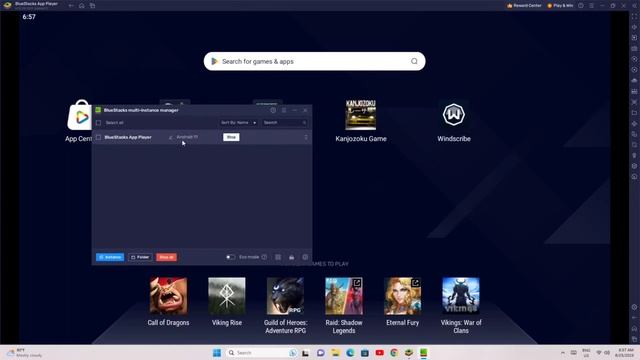This screenshot has width=640, height=360.
Task: Stop the BlueStacks App Player instance
Action: click(x=231, y=137)
